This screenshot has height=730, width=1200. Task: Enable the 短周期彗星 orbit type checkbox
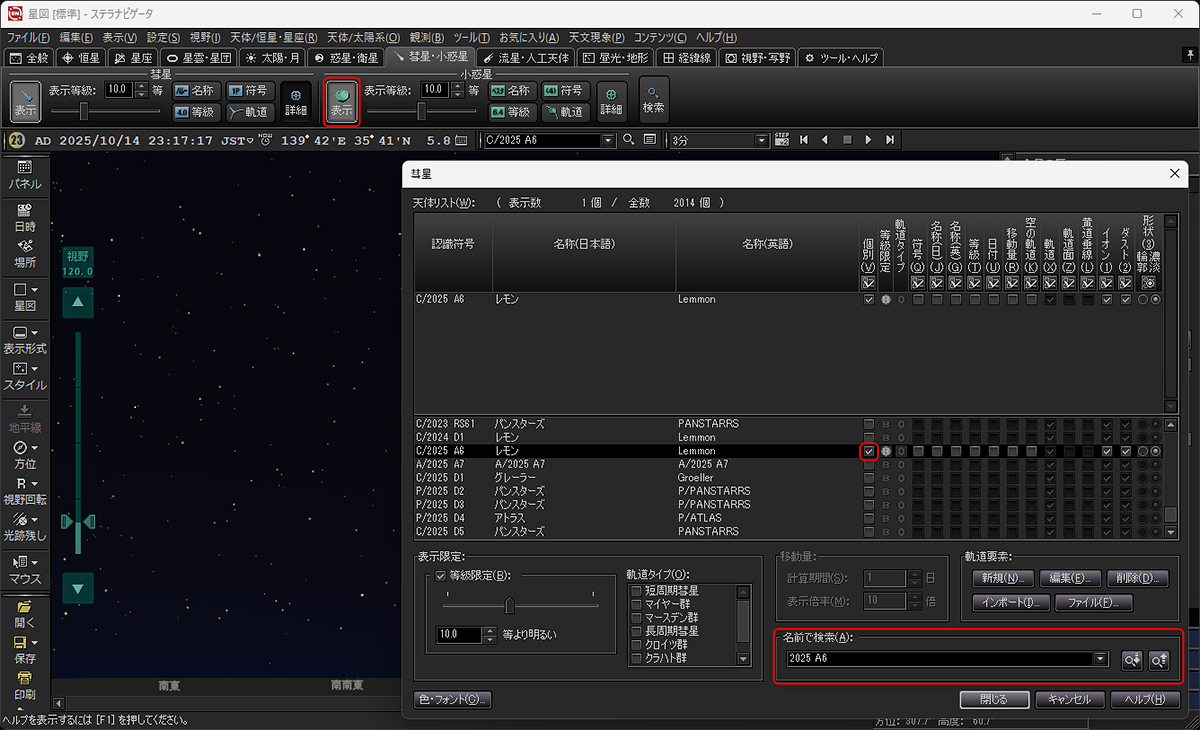click(x=636, y=590)
